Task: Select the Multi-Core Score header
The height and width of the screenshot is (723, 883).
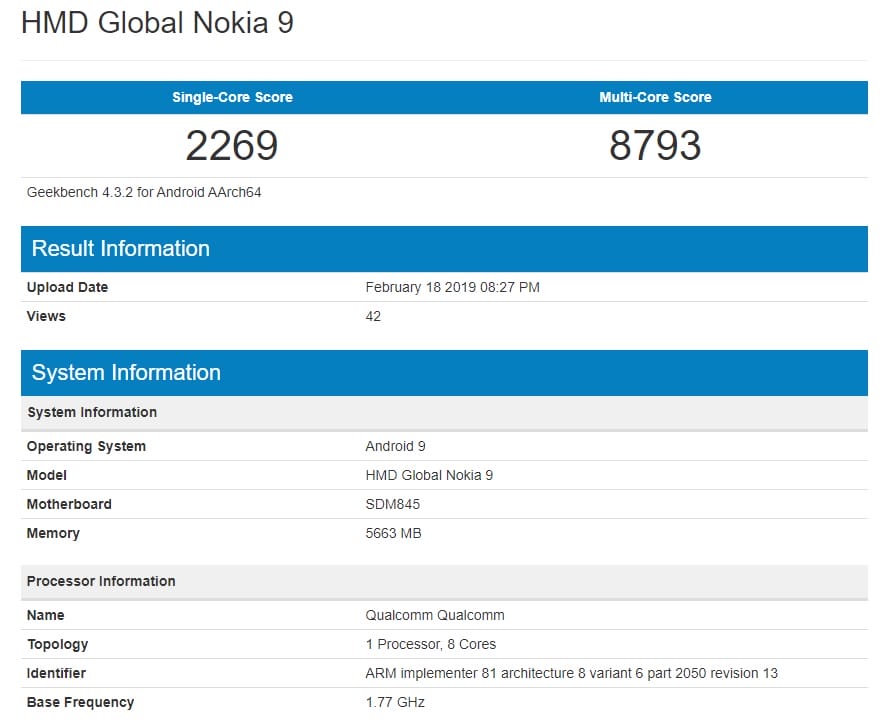Action: (x=655, y=97)
